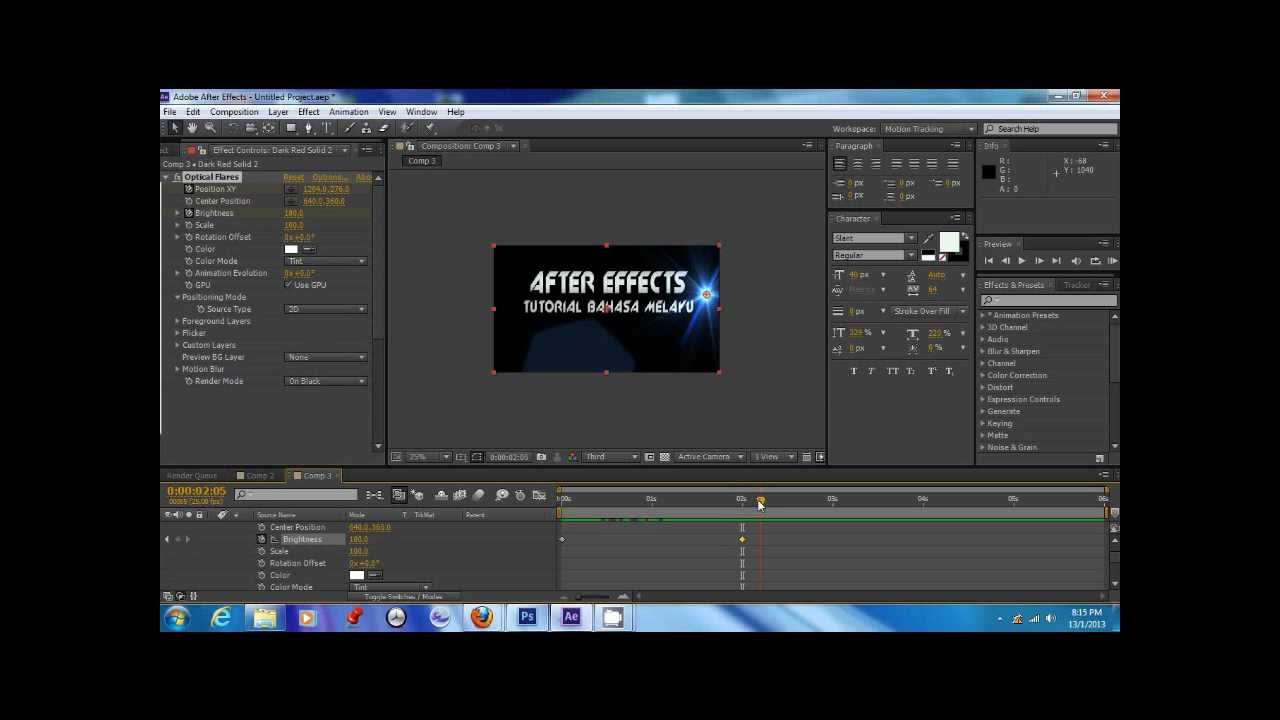This screenshot has width=1280, height=720.
Task: Select the Brightness keyframe at two seconds
Action: point(742,539)
